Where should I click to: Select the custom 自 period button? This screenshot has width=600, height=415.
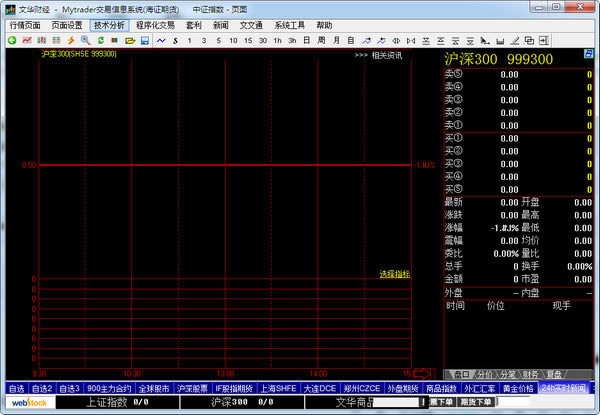click(351, 40)
